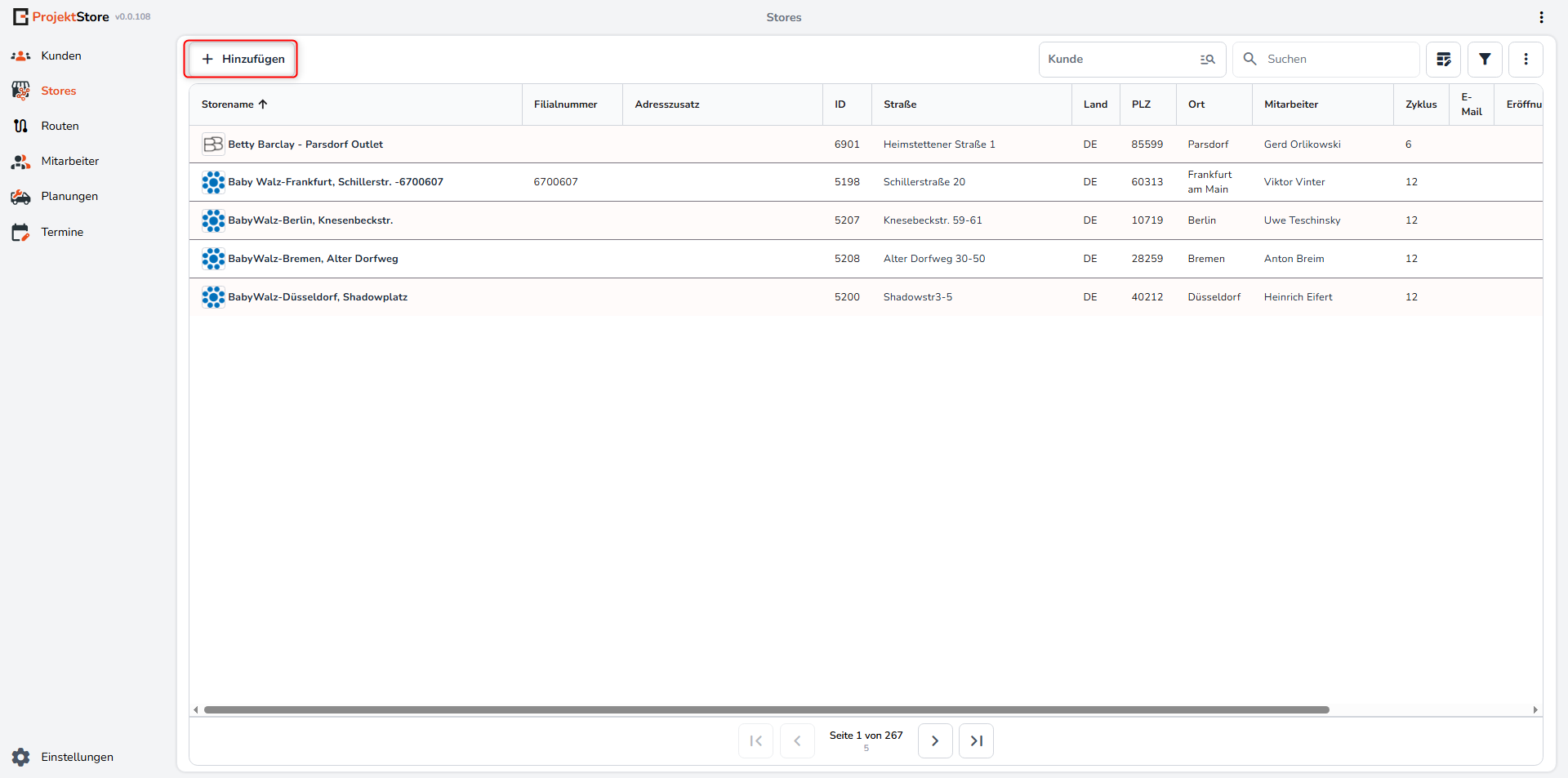Open the Planungen vehicle icon
The height and width of the screenshot is (778, 1568).
pyautogui.click(x=20, y=197)
